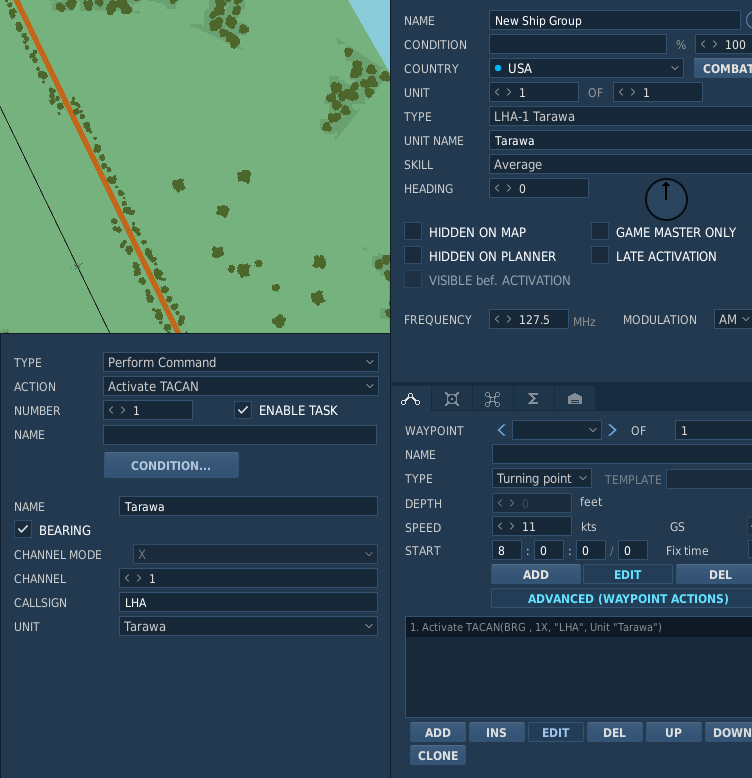
Task: Expand the Perform Command type dropdown
Action: tap(241, 362)
